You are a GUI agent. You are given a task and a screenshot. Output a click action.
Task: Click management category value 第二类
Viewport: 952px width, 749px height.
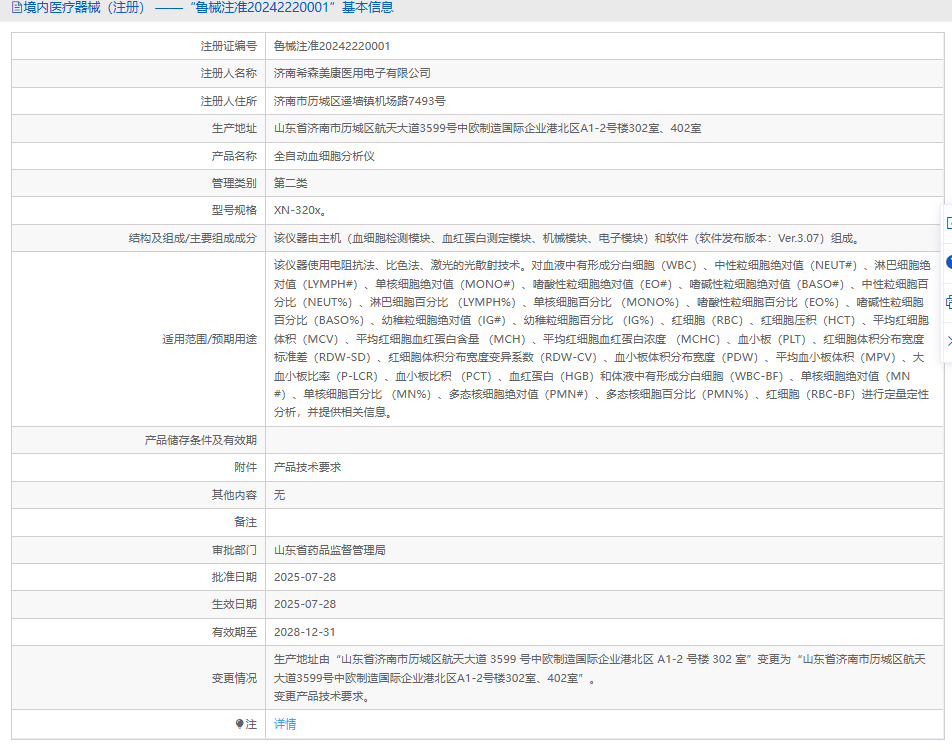(x=290, y=183)
